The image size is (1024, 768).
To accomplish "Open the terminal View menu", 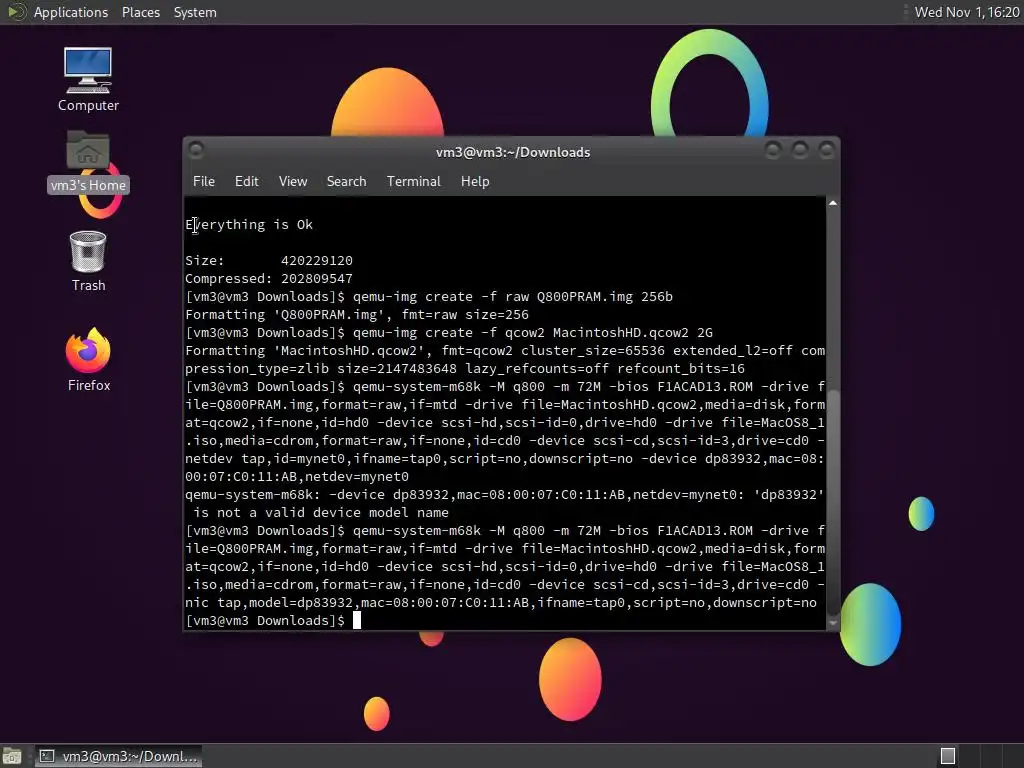I will pyautogui.click(x=293, y=182).
